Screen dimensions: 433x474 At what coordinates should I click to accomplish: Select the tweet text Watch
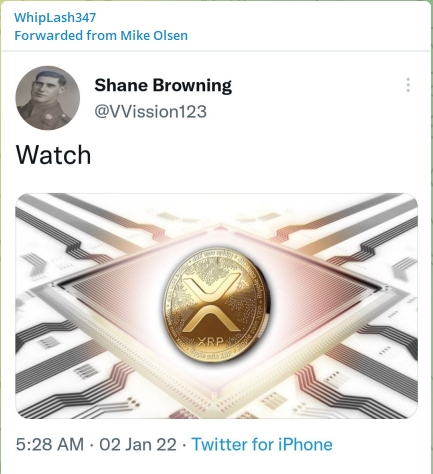point(53,155)
